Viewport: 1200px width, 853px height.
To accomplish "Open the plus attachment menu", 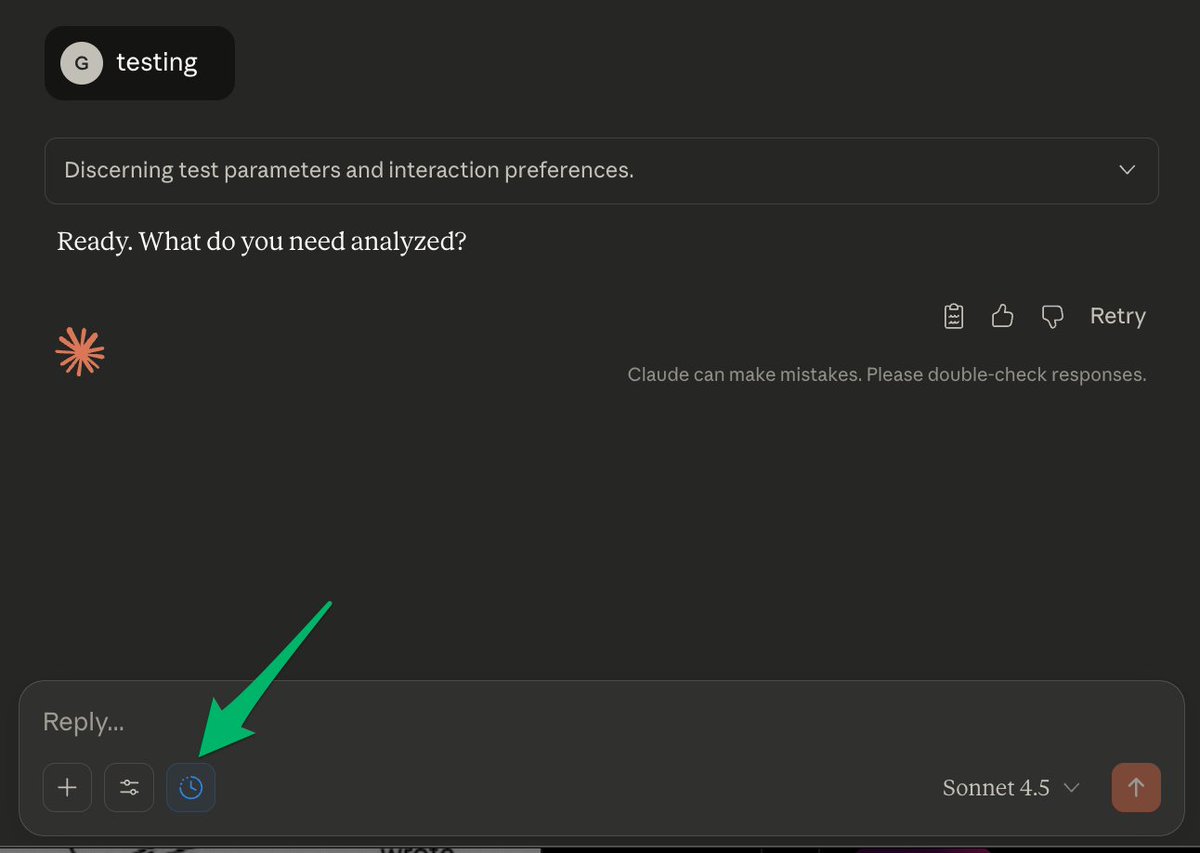I will pyautogui.click(x=67, y=788).
